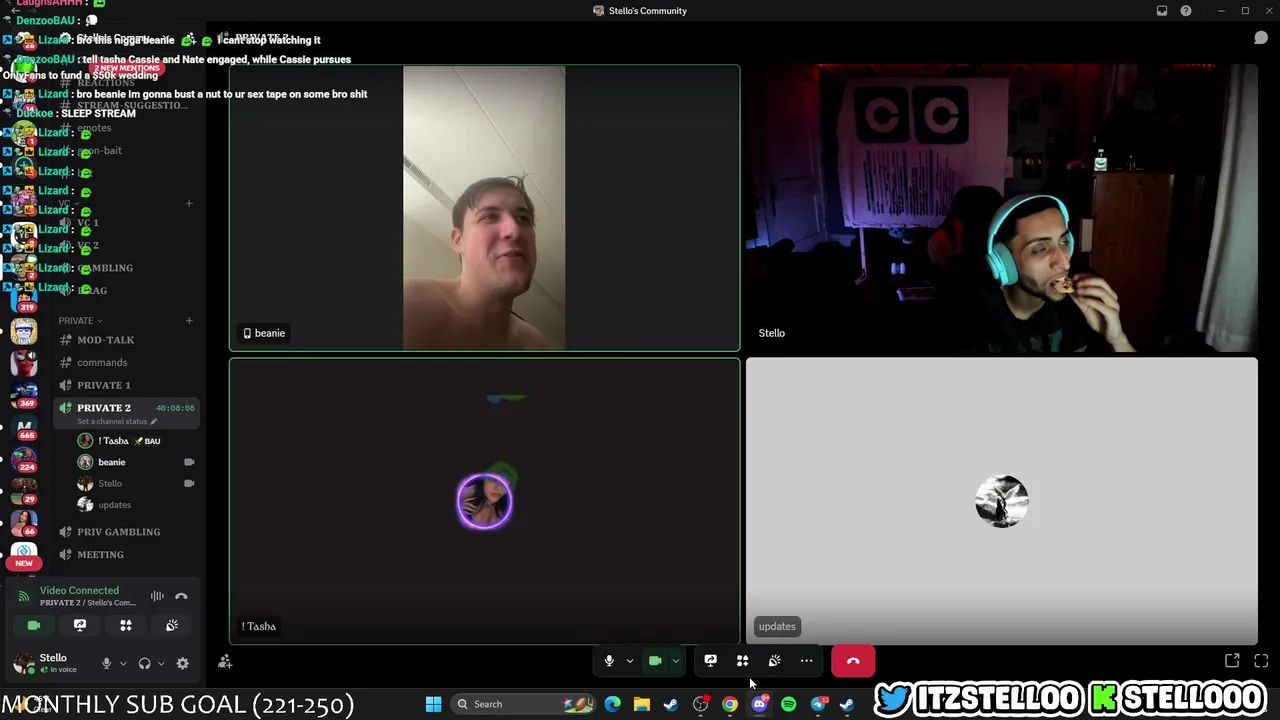Expand output device options next to headphones
The height and width of the screenshot is (720, 1280).
pyautogui.click(x=161, y=663)
